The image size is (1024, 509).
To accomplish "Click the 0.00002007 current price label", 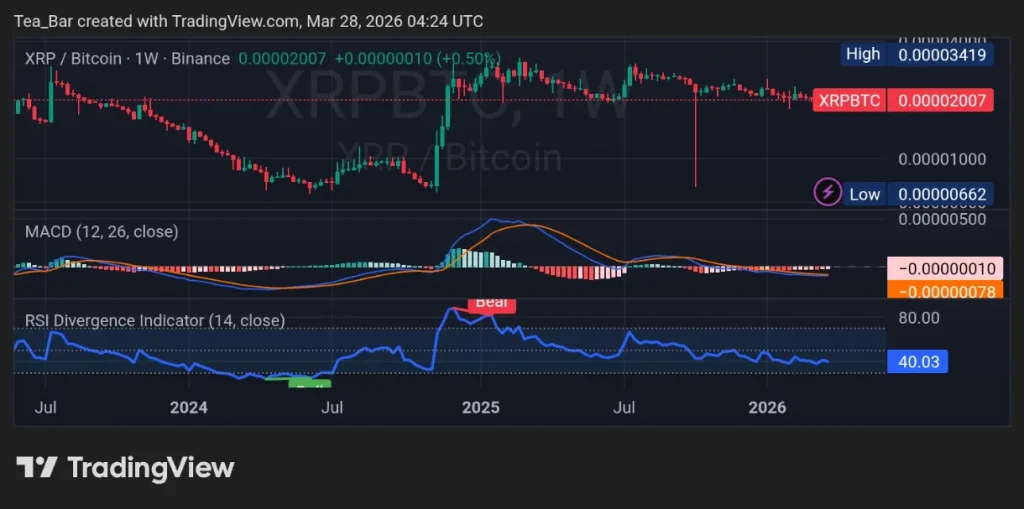I will [x=941, y=101].
